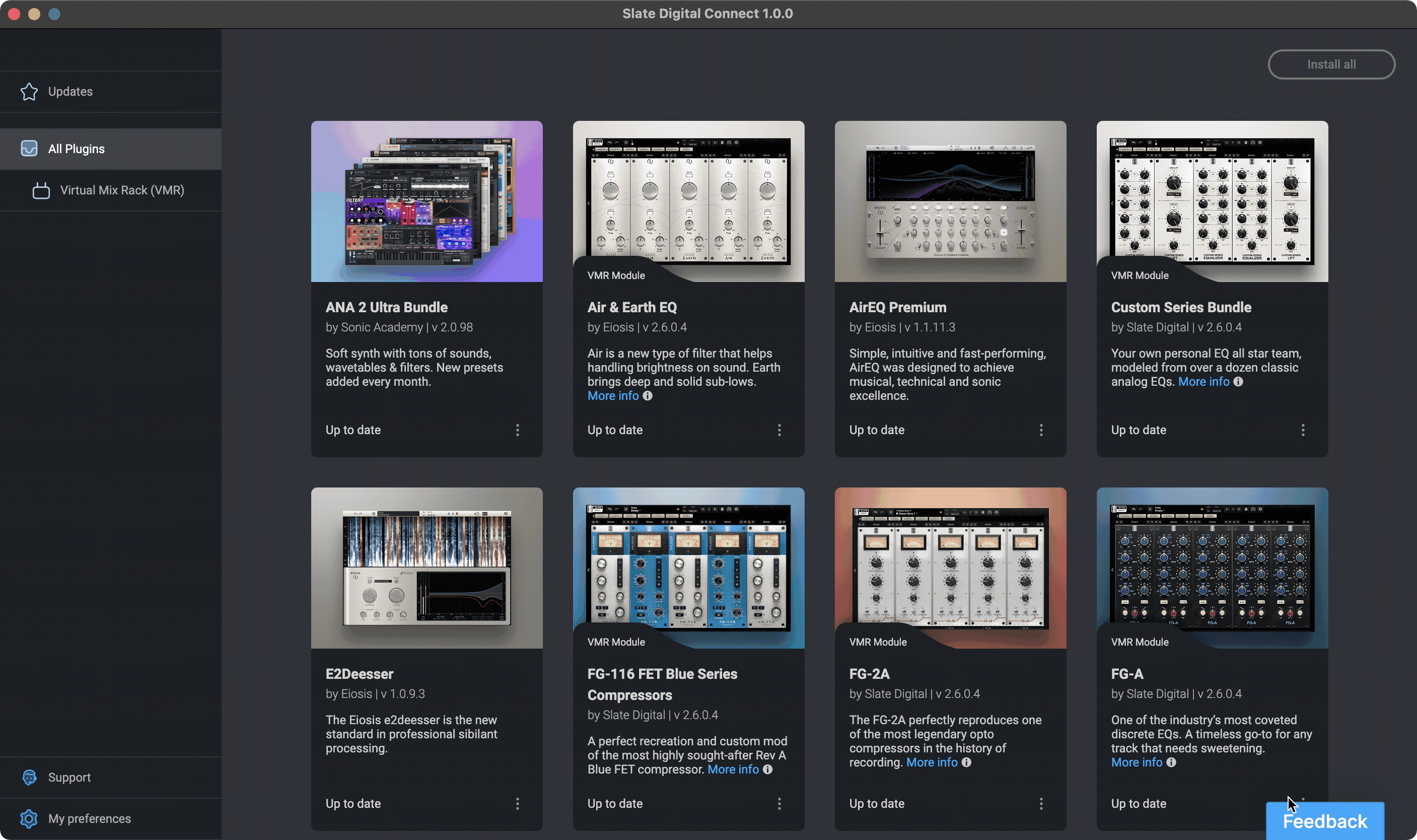Open the Custom Series Bundle three-dot menu
The height and width of the screenshot is (840, 1417).
[x=1303, y=430]
